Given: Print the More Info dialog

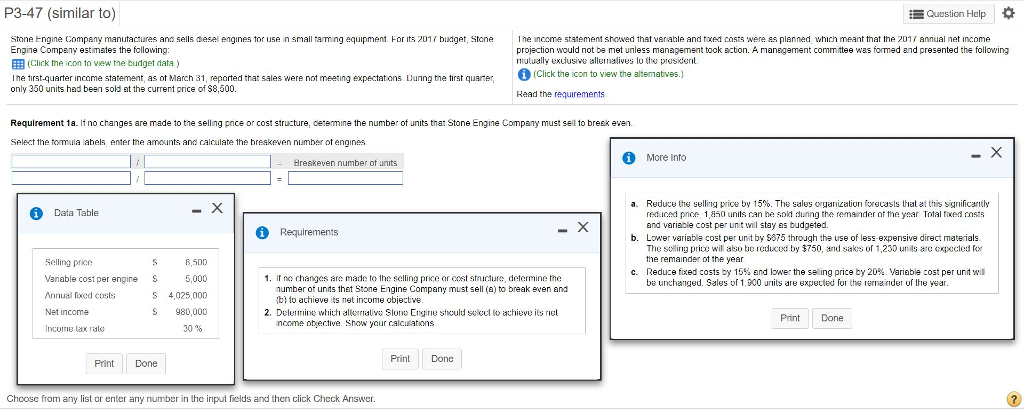Looking at the screenshot, I should 790,318.
